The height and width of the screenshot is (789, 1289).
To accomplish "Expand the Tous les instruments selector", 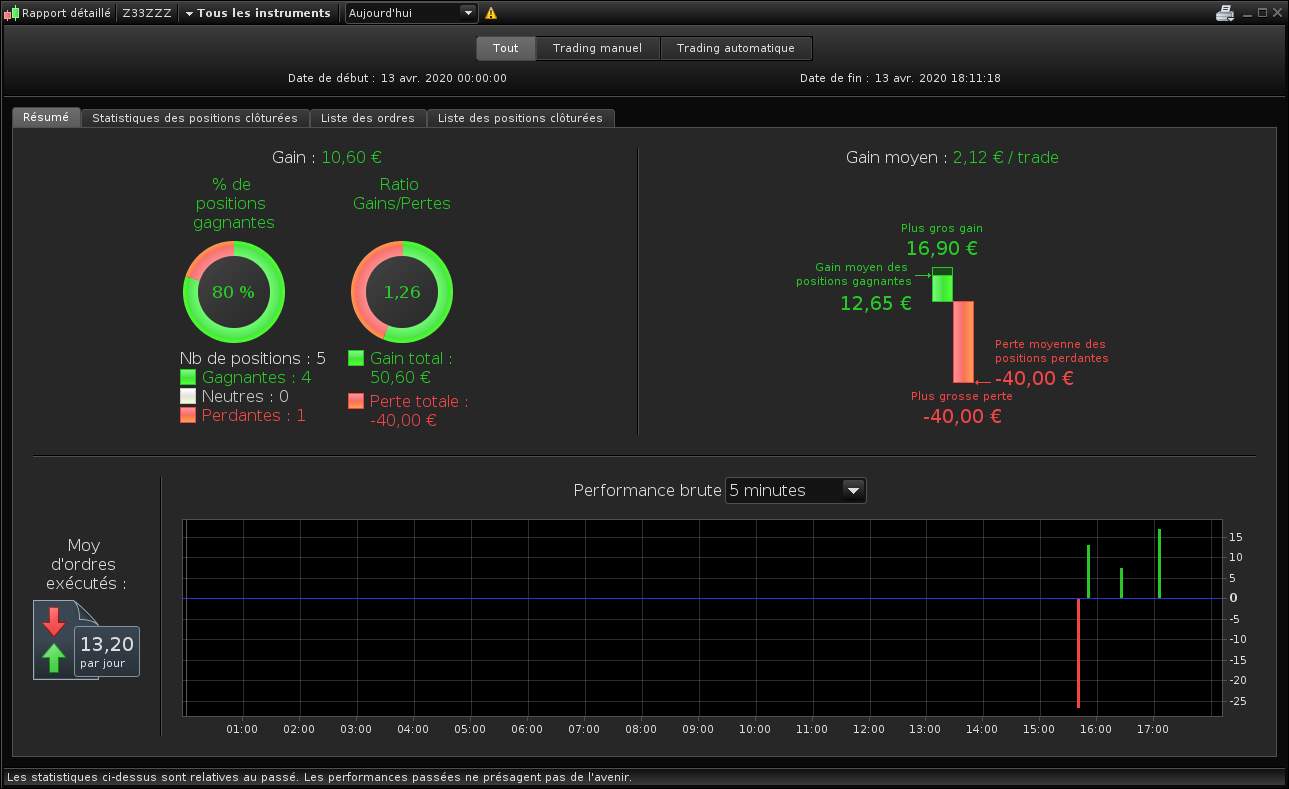I will tap(258, 13).
